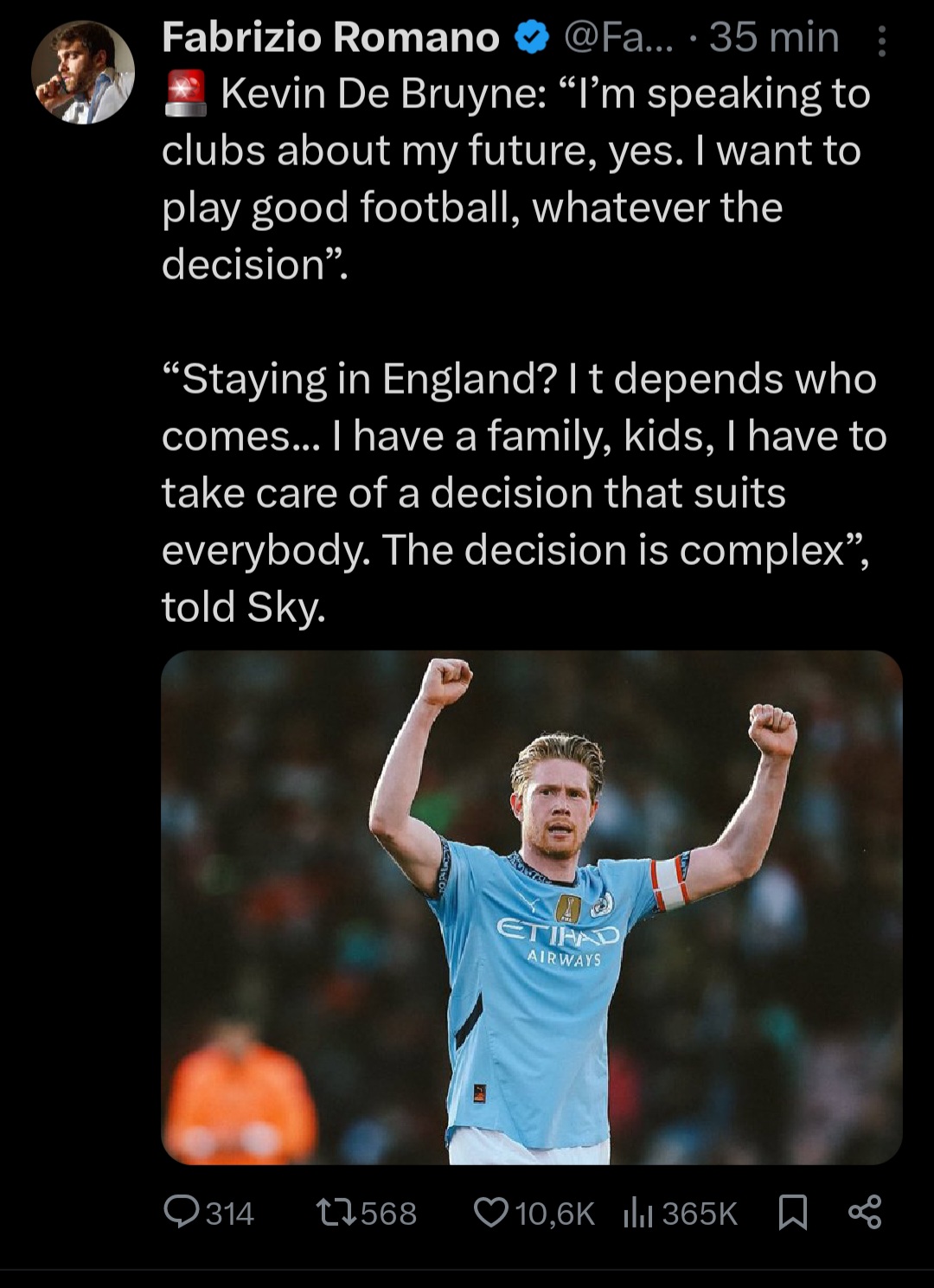Open the view analytics bar chart icon
Image resolution: width=934 pixels, height=1288 pixels.
click(637, 1213)
